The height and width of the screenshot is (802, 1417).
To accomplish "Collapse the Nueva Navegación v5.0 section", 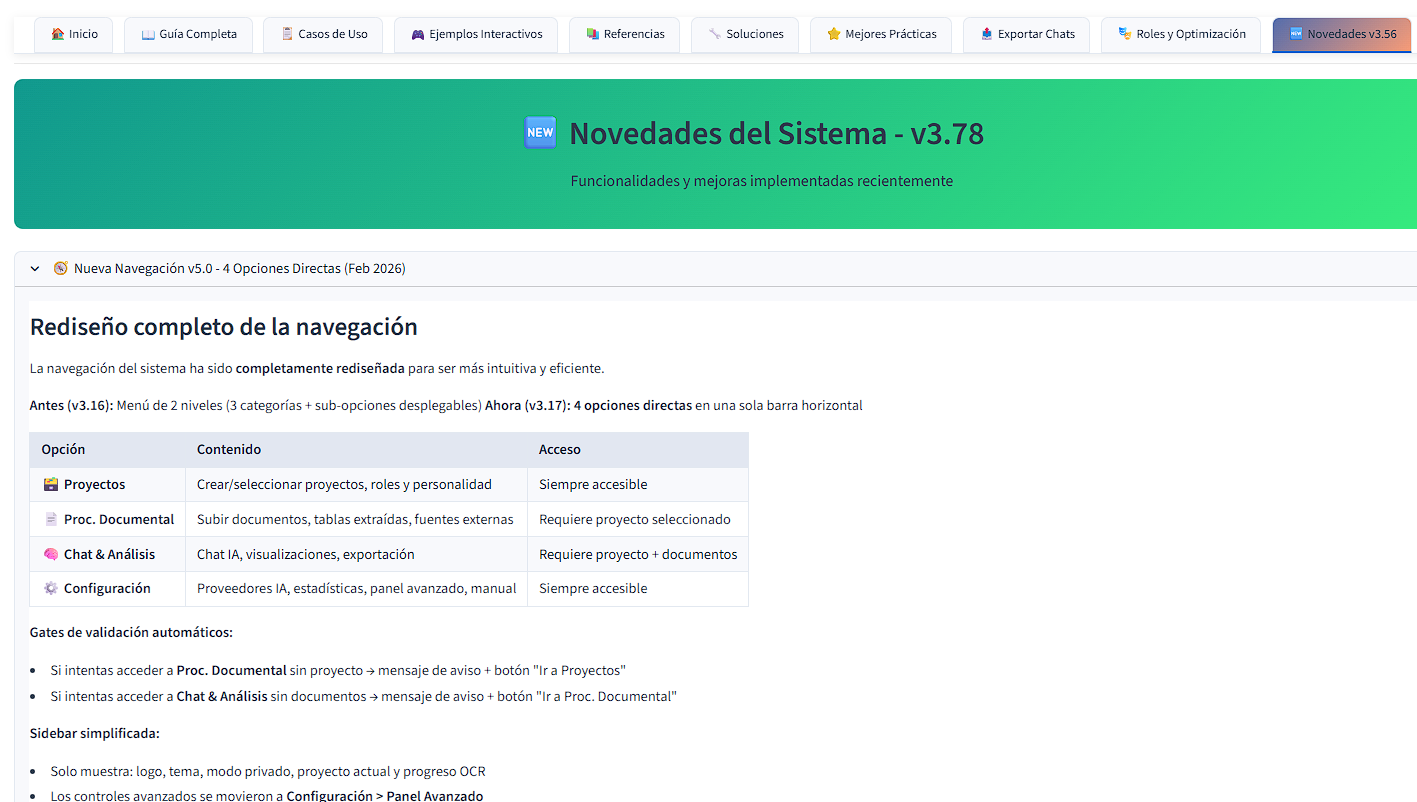I will (34, 268).
